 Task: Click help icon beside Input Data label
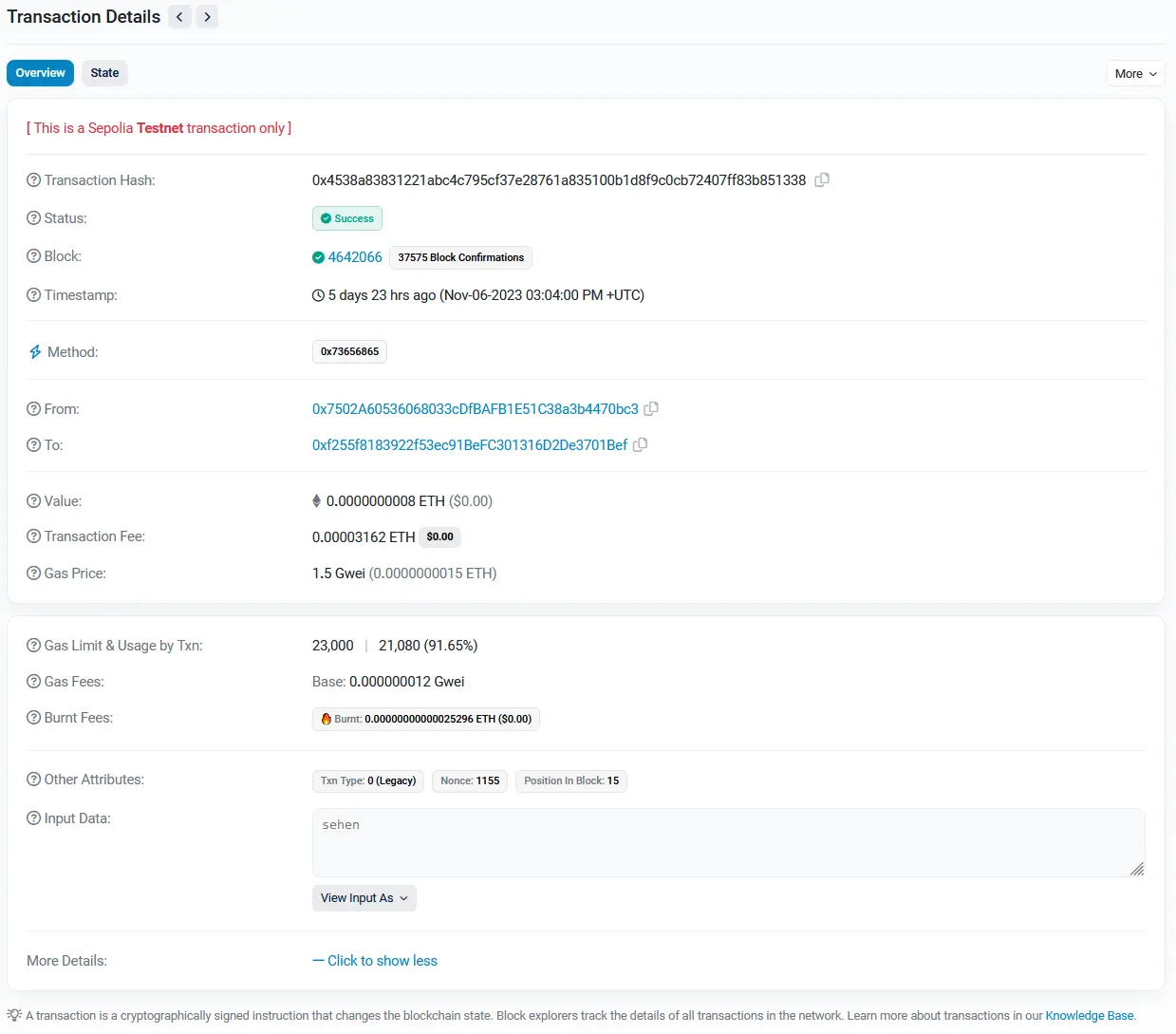(34, 818)
